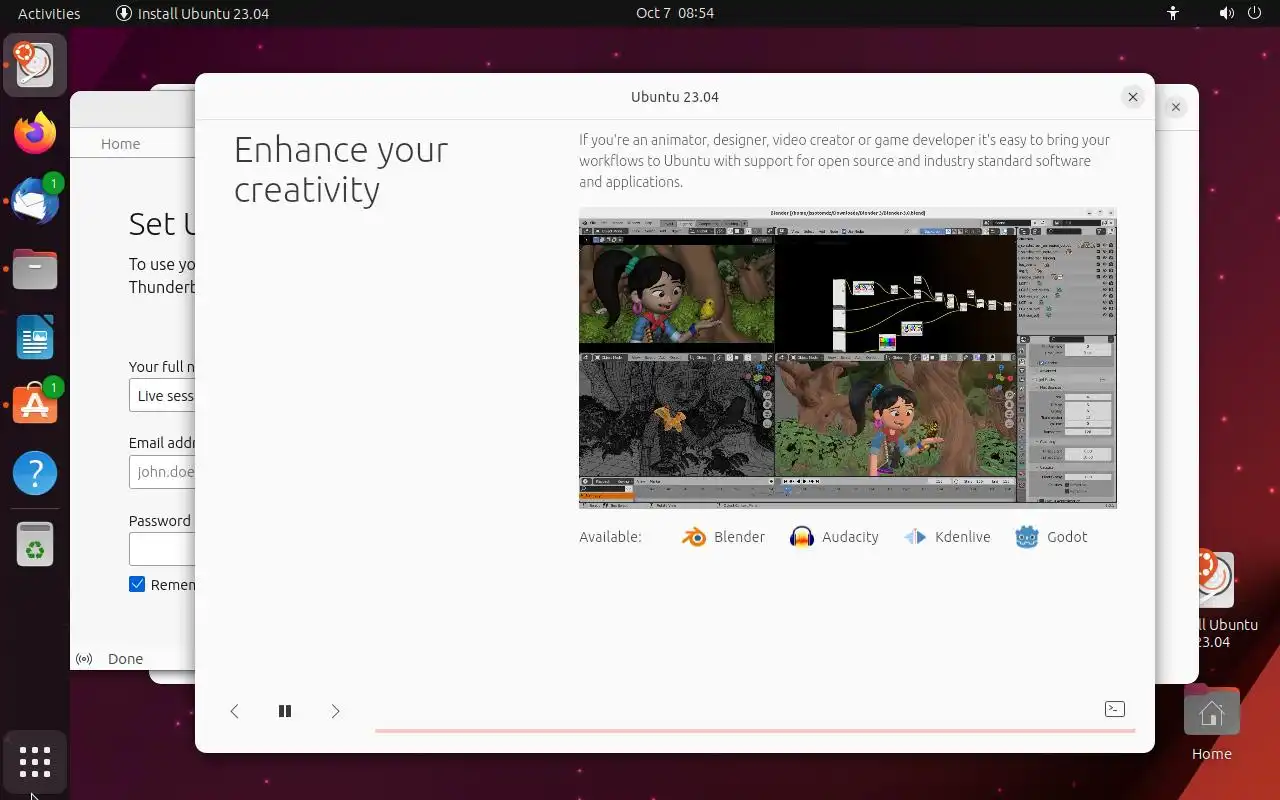
Task: Click the Blender app icon
Action: 694,537
